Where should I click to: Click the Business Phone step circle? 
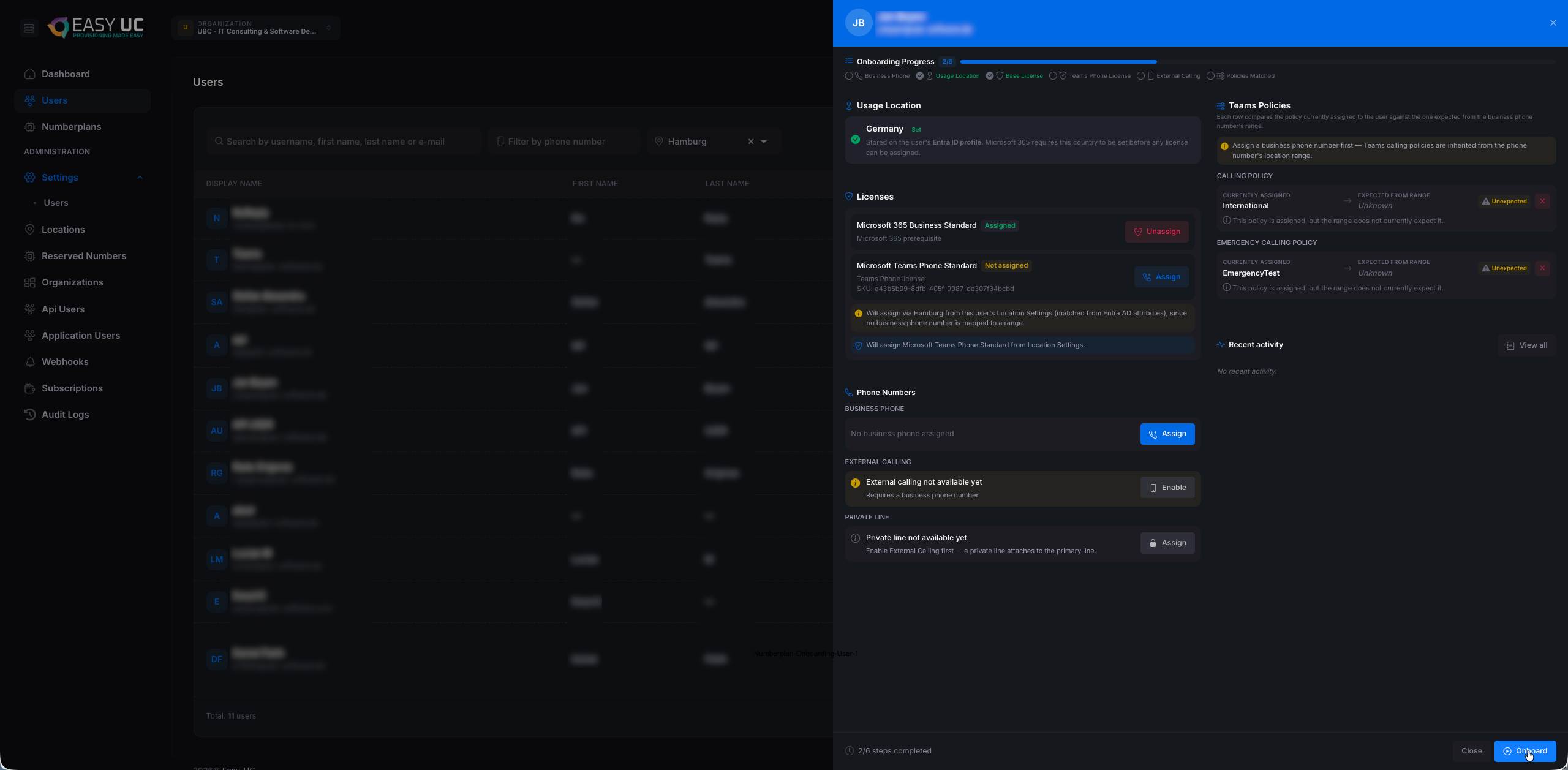point(848,76)
